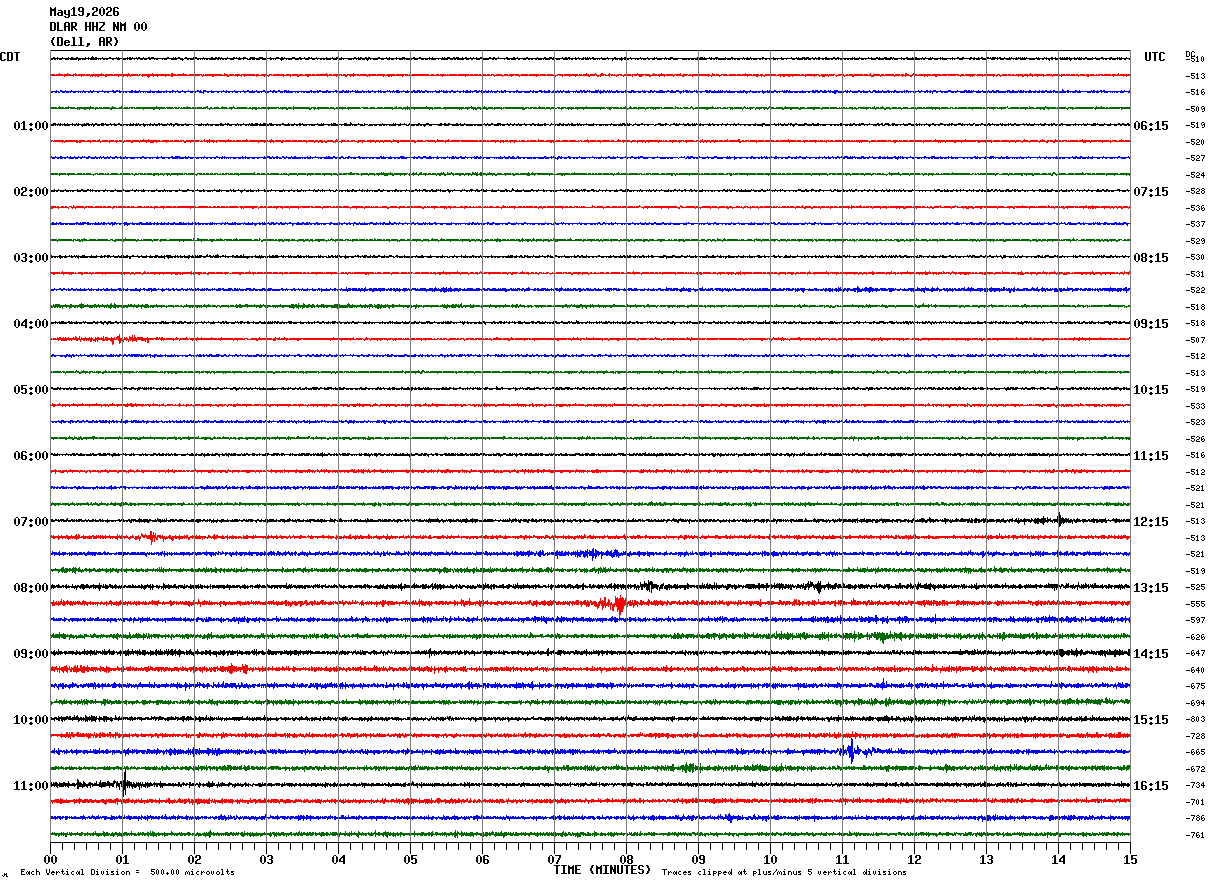
Task: Click minute 15 on the time axis
Action: (1130, 859)
